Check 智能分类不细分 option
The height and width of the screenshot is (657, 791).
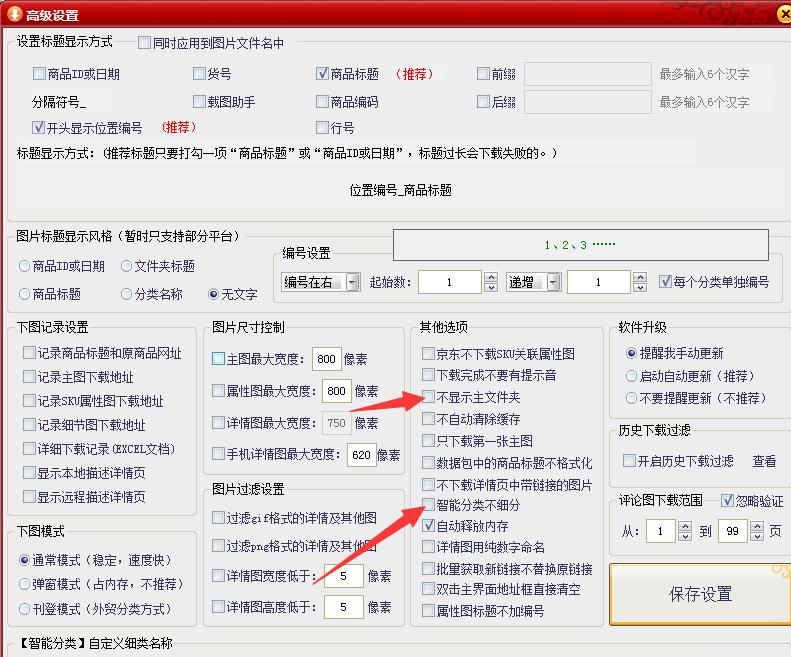tap(428, 505)
